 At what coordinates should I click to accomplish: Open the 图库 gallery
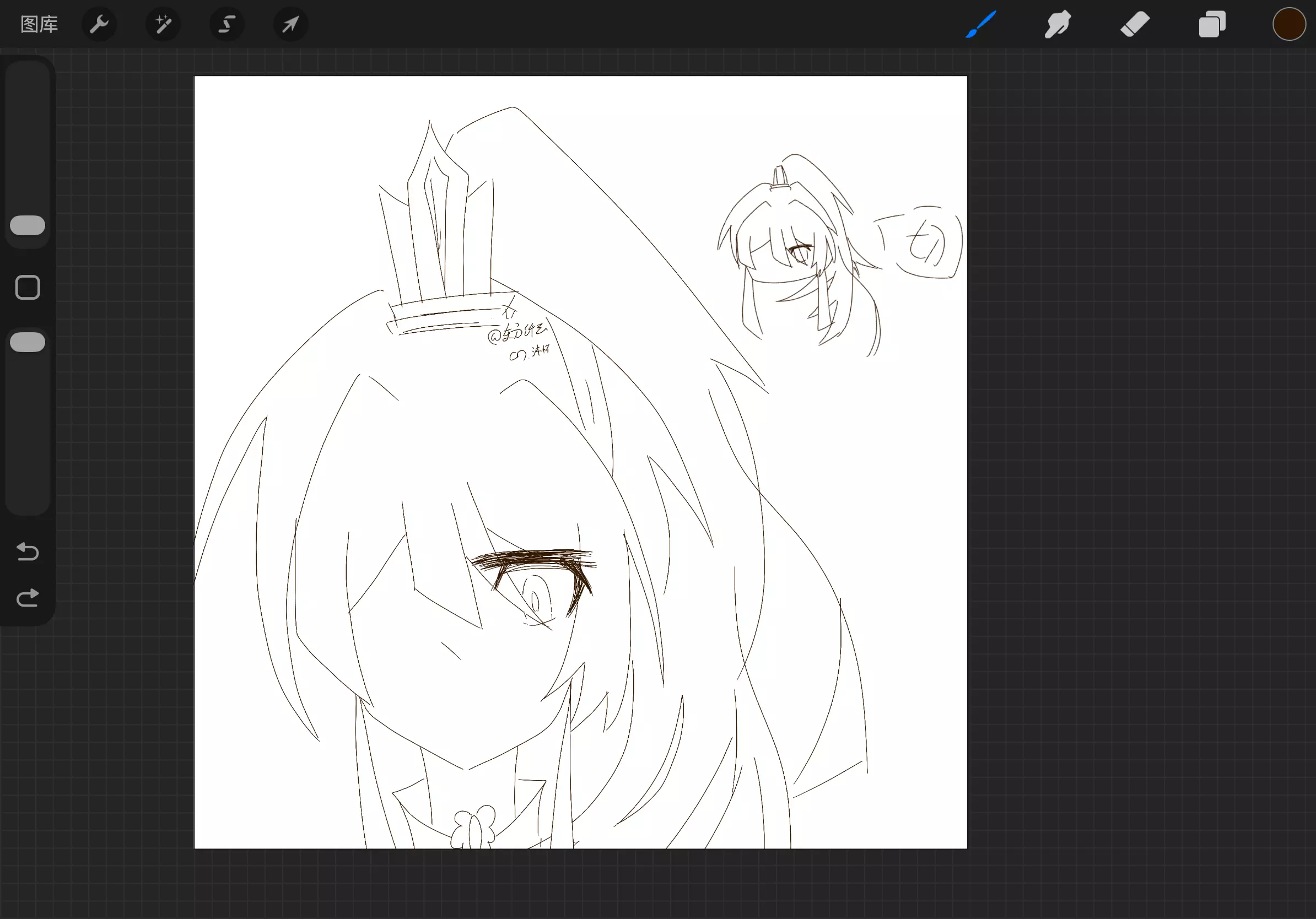[39, 25]
